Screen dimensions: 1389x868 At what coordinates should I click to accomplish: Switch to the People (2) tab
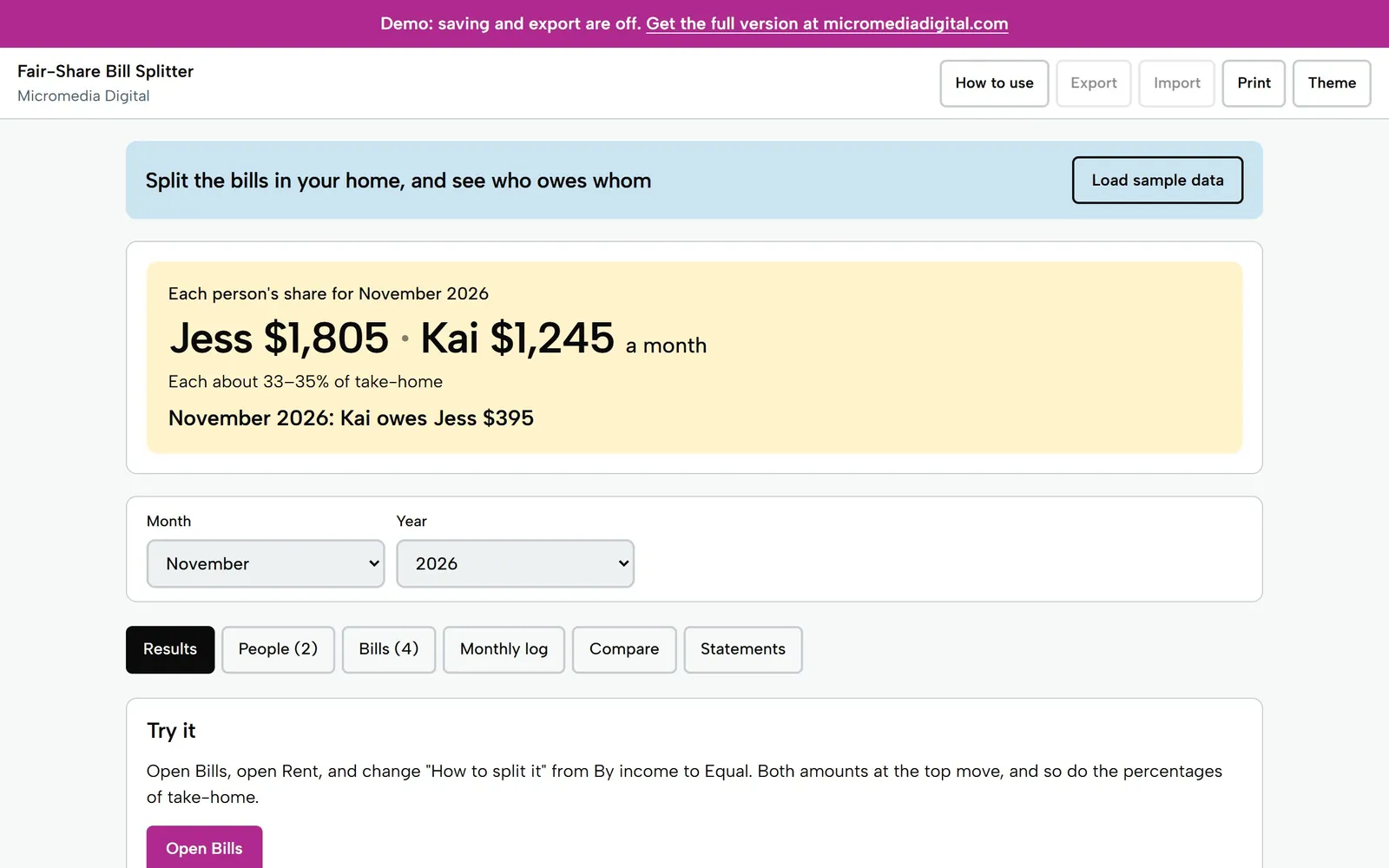click(x=278, y=649)
